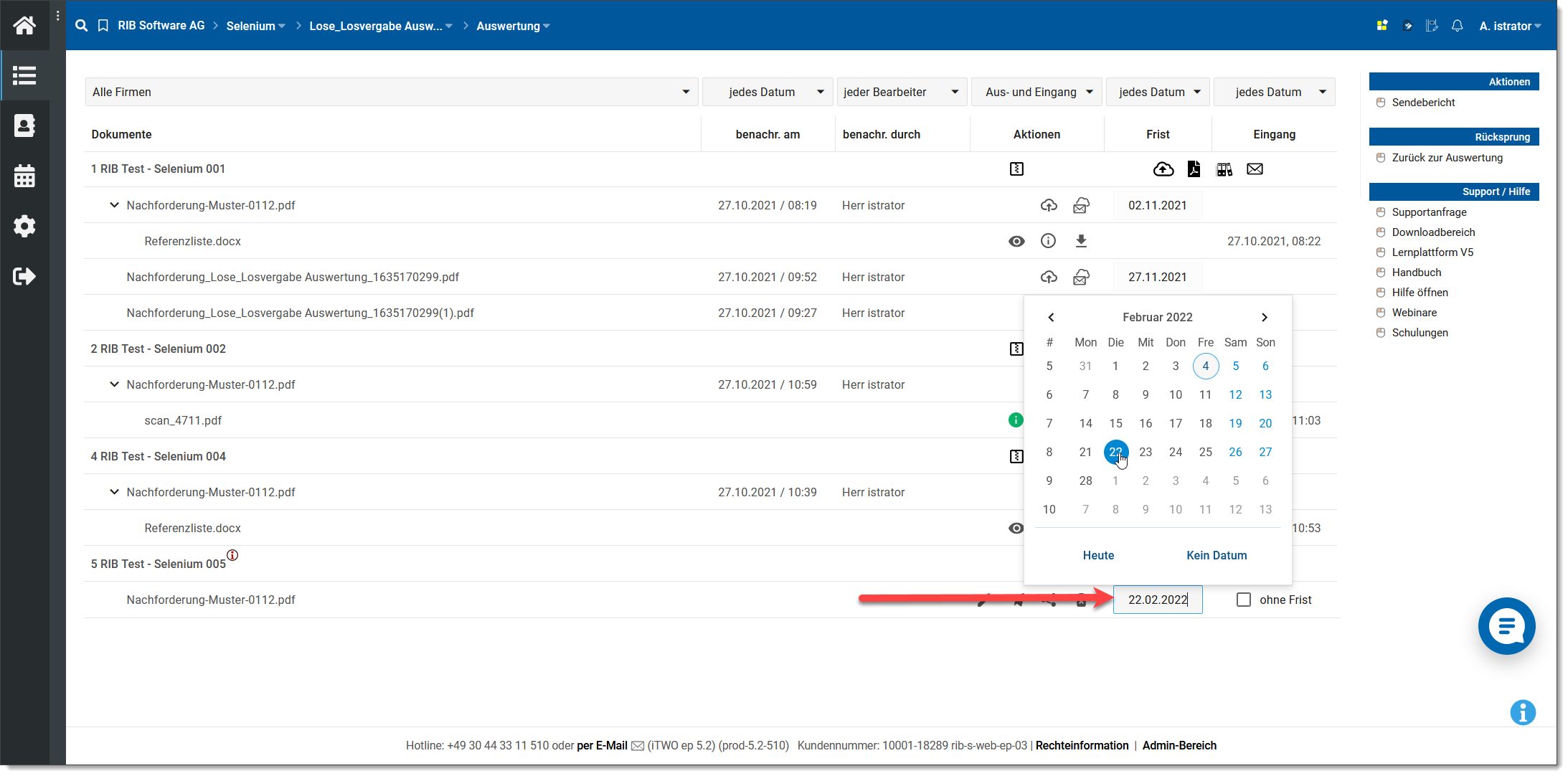Screen dimensions: 1568x776
Task: Click info icon in first Referenzliste.docx row
Action: [1048, 241]
